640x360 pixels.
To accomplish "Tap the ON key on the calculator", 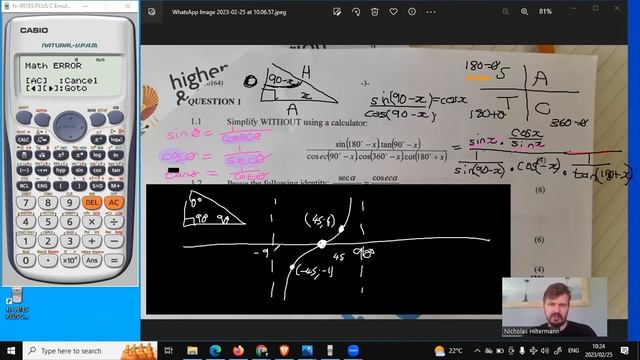I will click(x=116, y=118).
